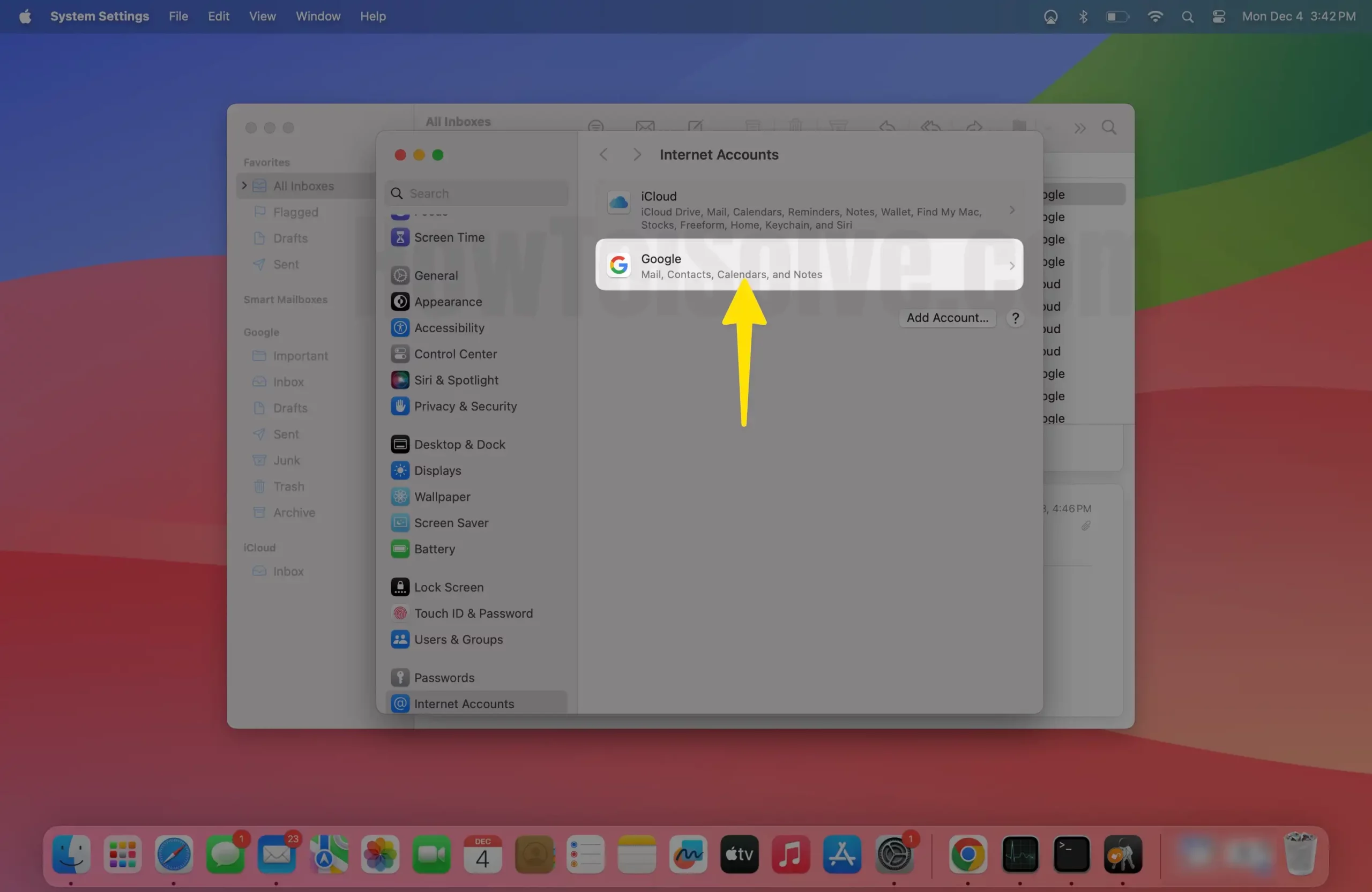Select Wallpaper settings

442,497
